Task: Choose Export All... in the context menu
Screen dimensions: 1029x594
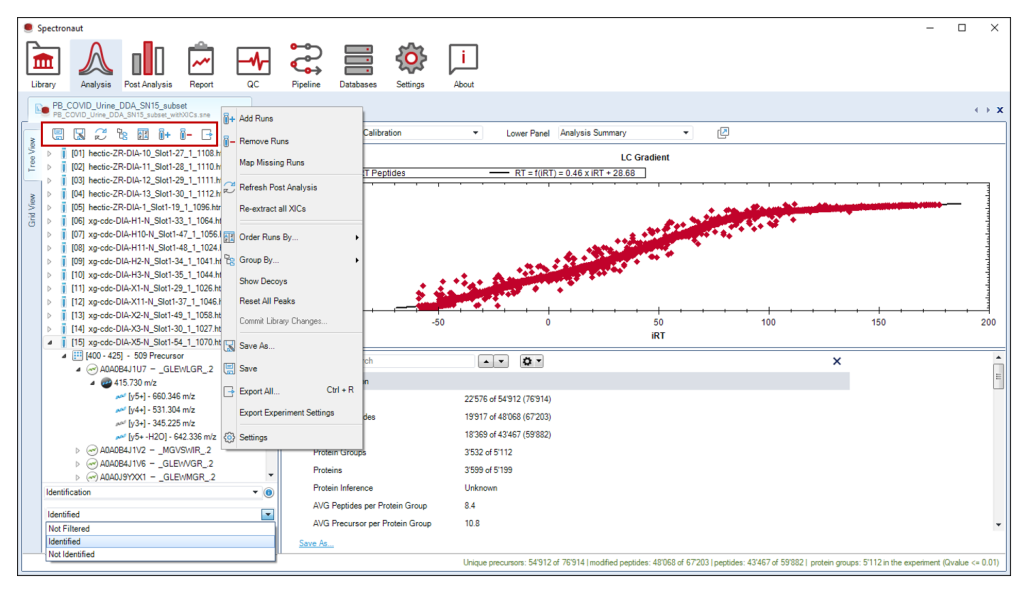Action: coord(292,391)
